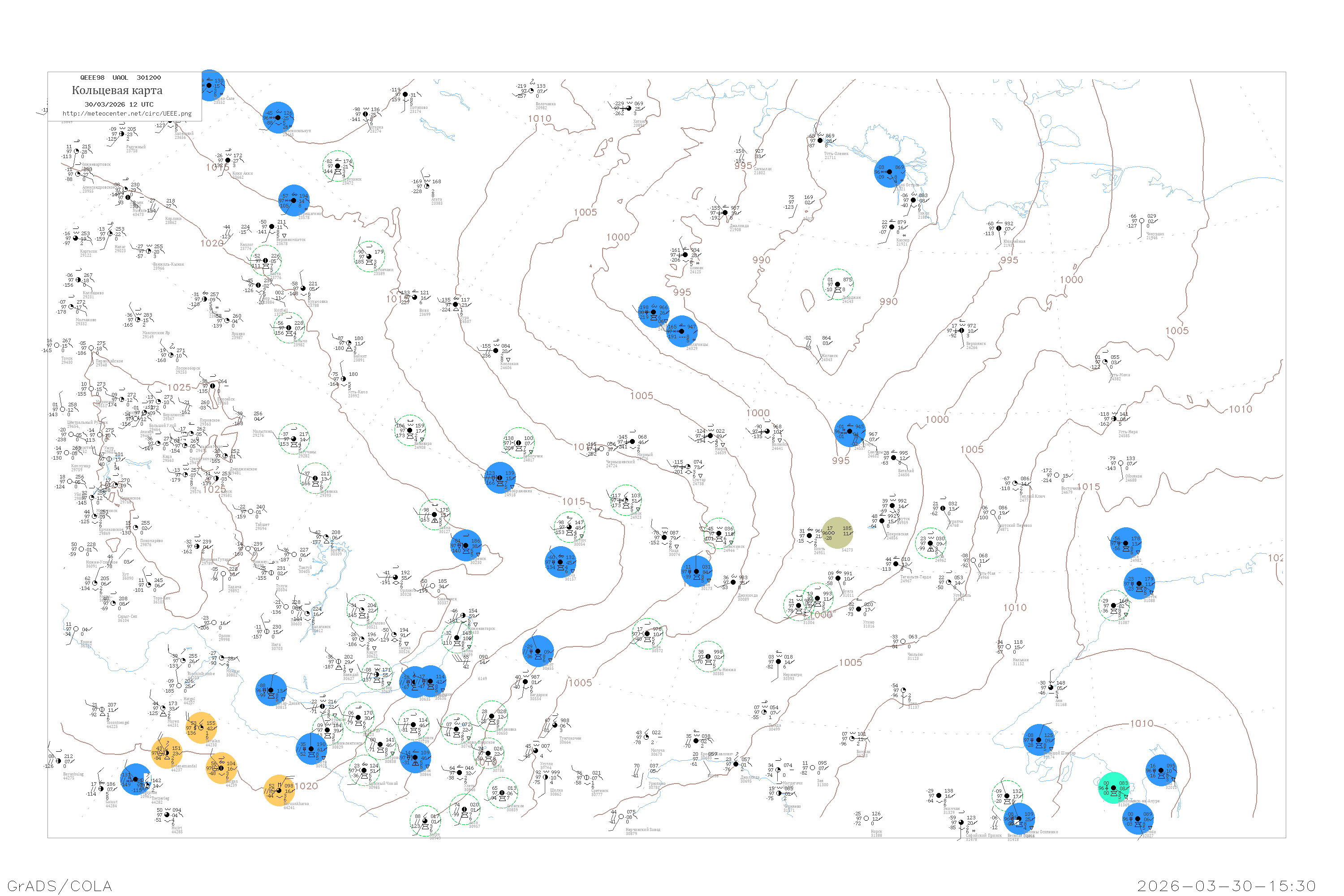Click the orange Bulgan 44239 station circle
This screenshot has width=1344, height=896.
coord(221,767)
